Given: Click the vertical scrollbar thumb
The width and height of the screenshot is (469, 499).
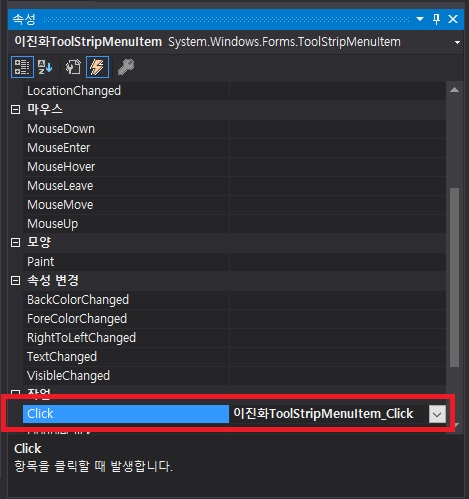Looking at the screenshot, I should pos(454,278).
